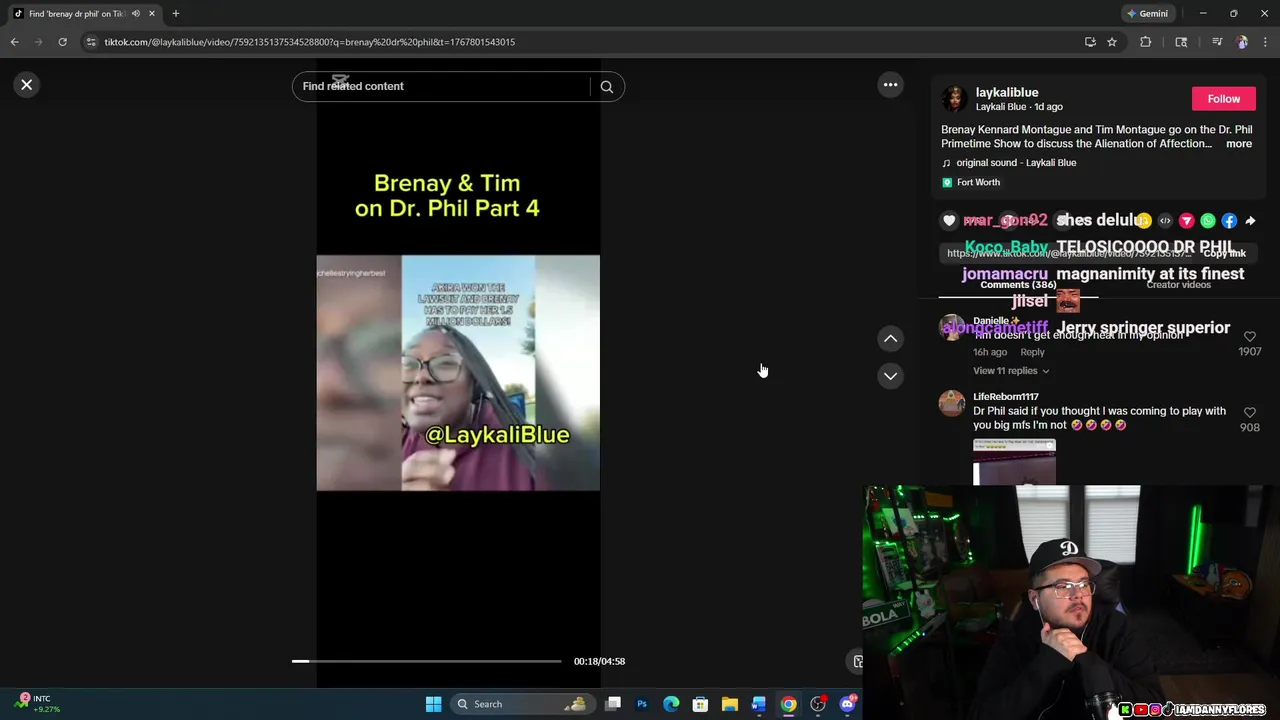1280x720 pixels.
Task: Like Danielle's comment heart
Action: (x=1249, y=337)
